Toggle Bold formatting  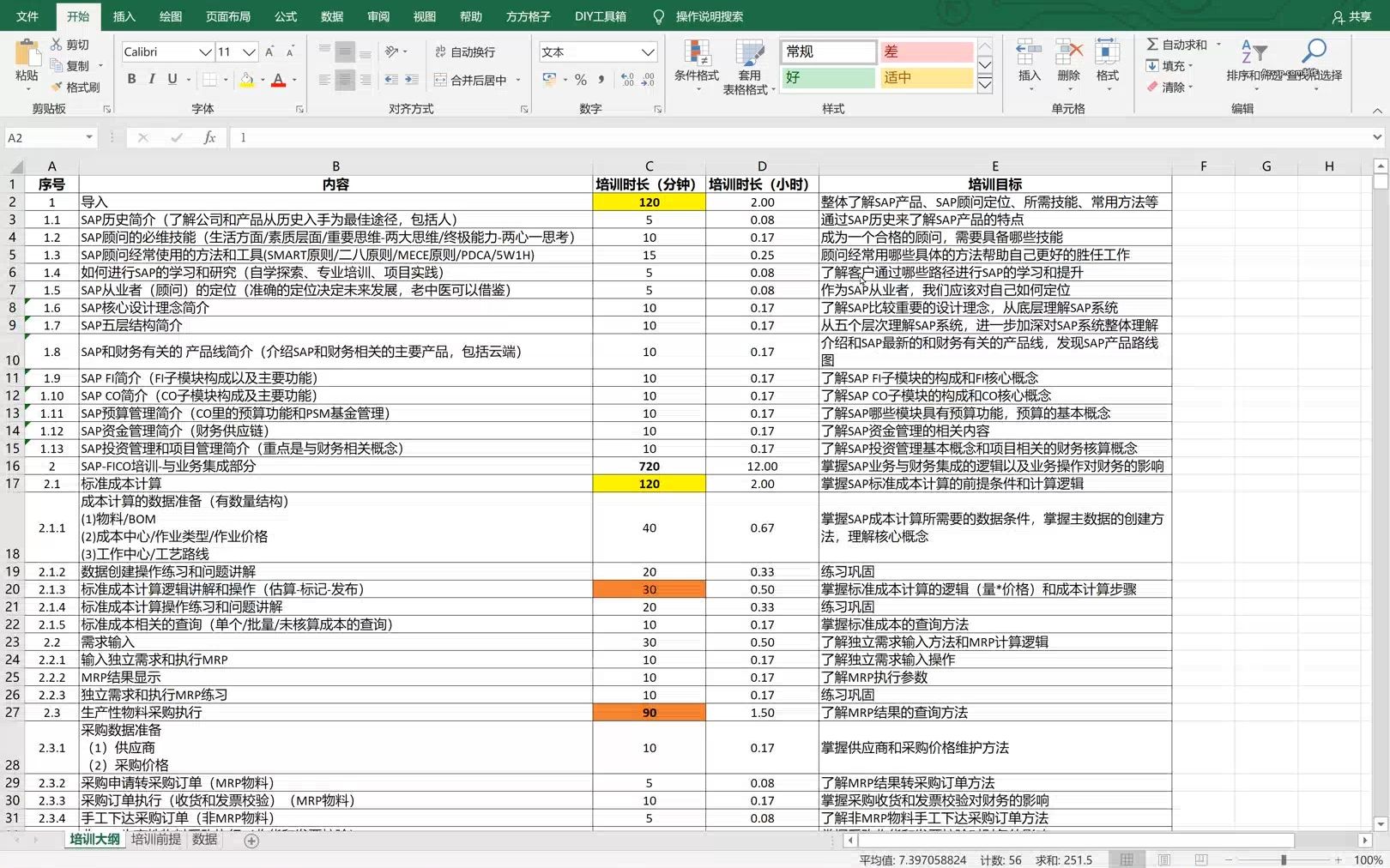click(131, 79)
